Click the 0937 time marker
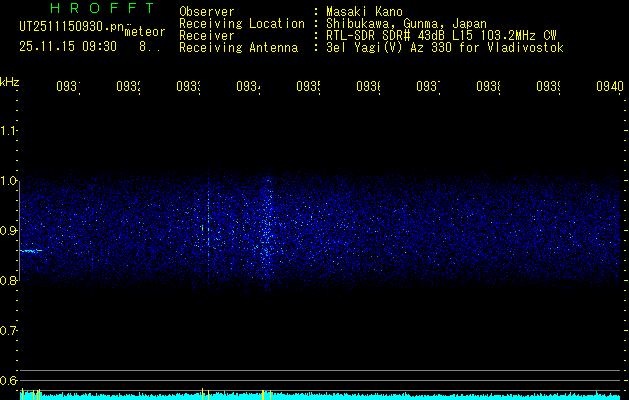This screenshot has height=400, width=629. pyautogui.click(x=428, y=87)
